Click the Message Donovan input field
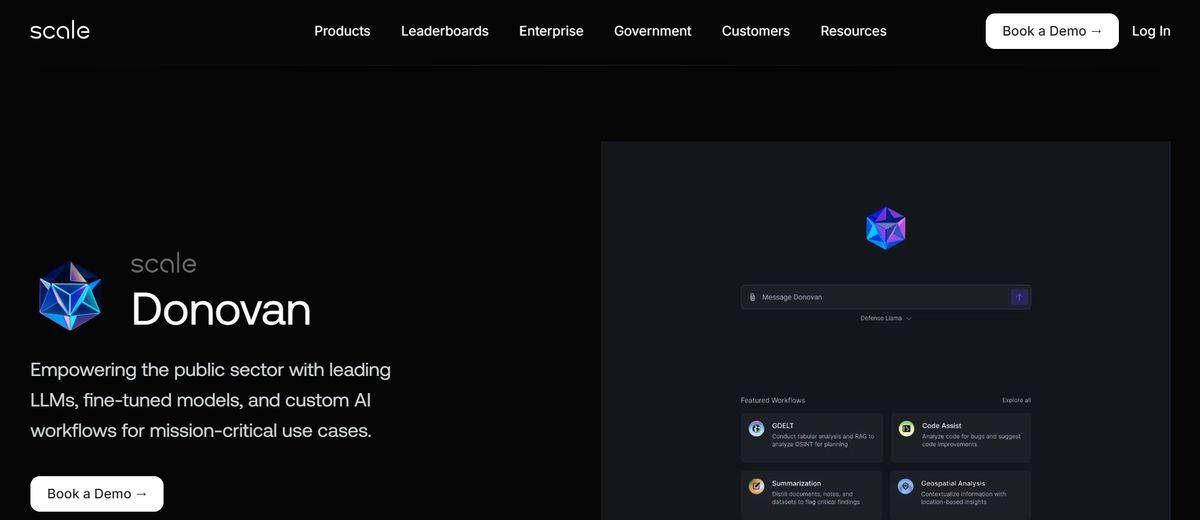 coord(885,297)
